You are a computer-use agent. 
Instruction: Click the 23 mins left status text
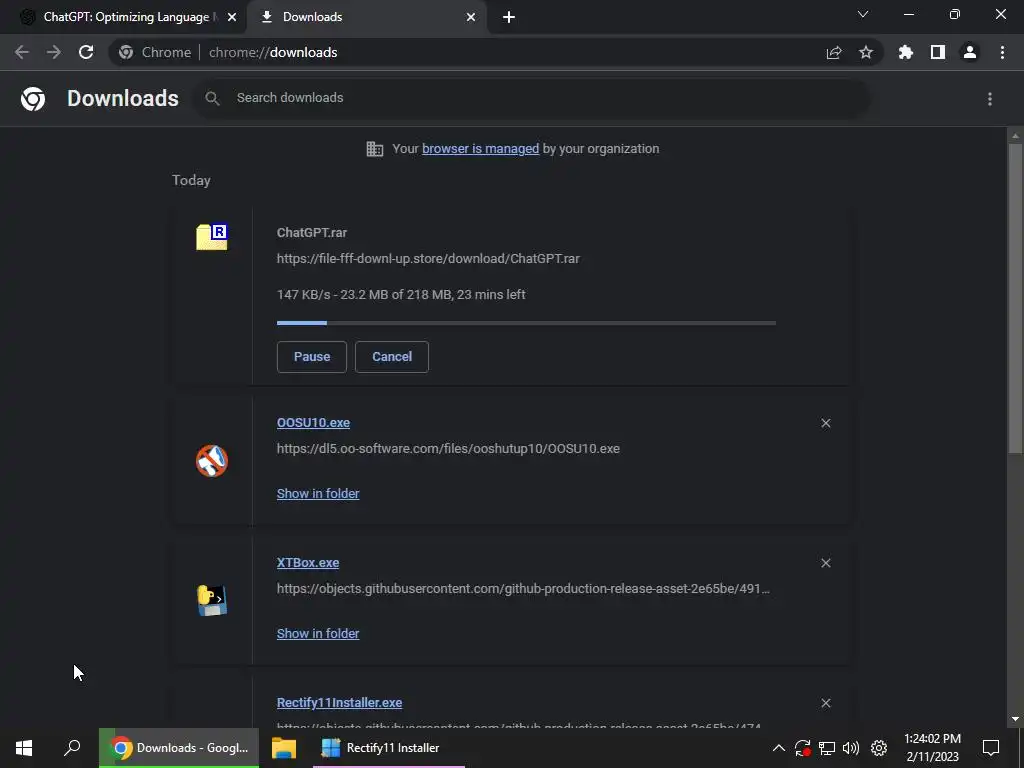click(491, 295)
